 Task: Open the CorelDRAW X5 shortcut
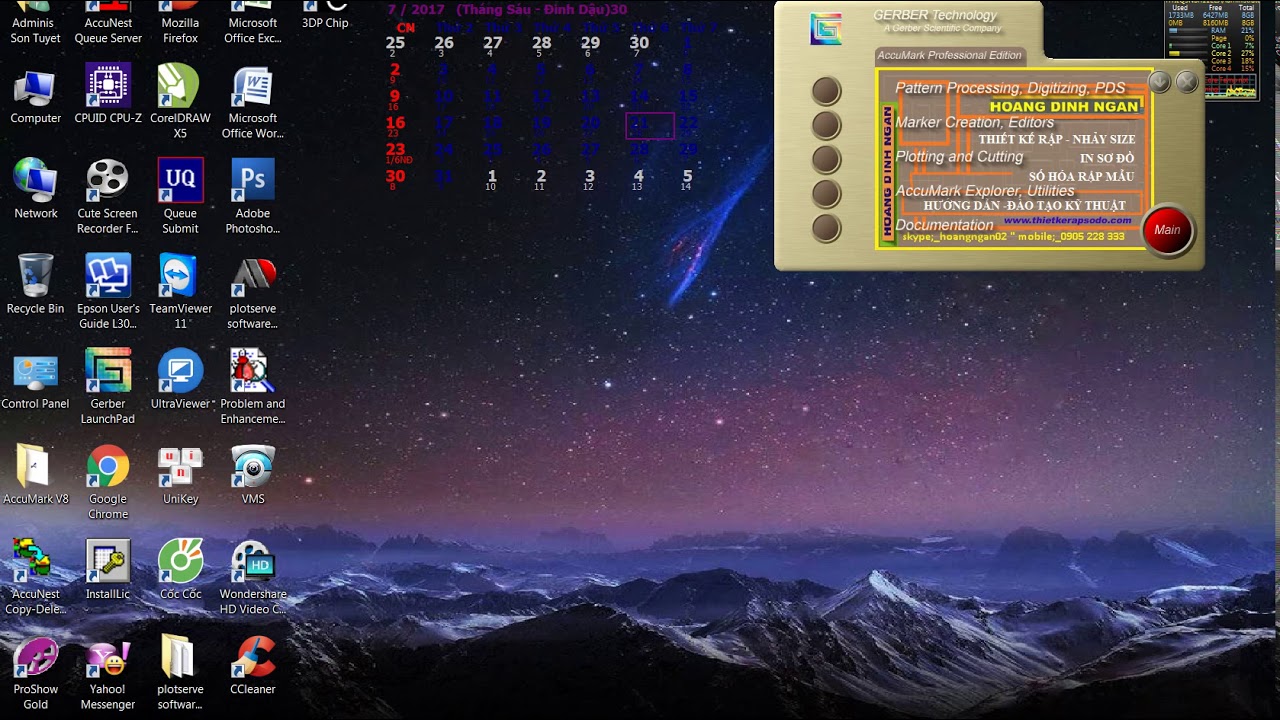pyautogui.click(x=180, y=102)
